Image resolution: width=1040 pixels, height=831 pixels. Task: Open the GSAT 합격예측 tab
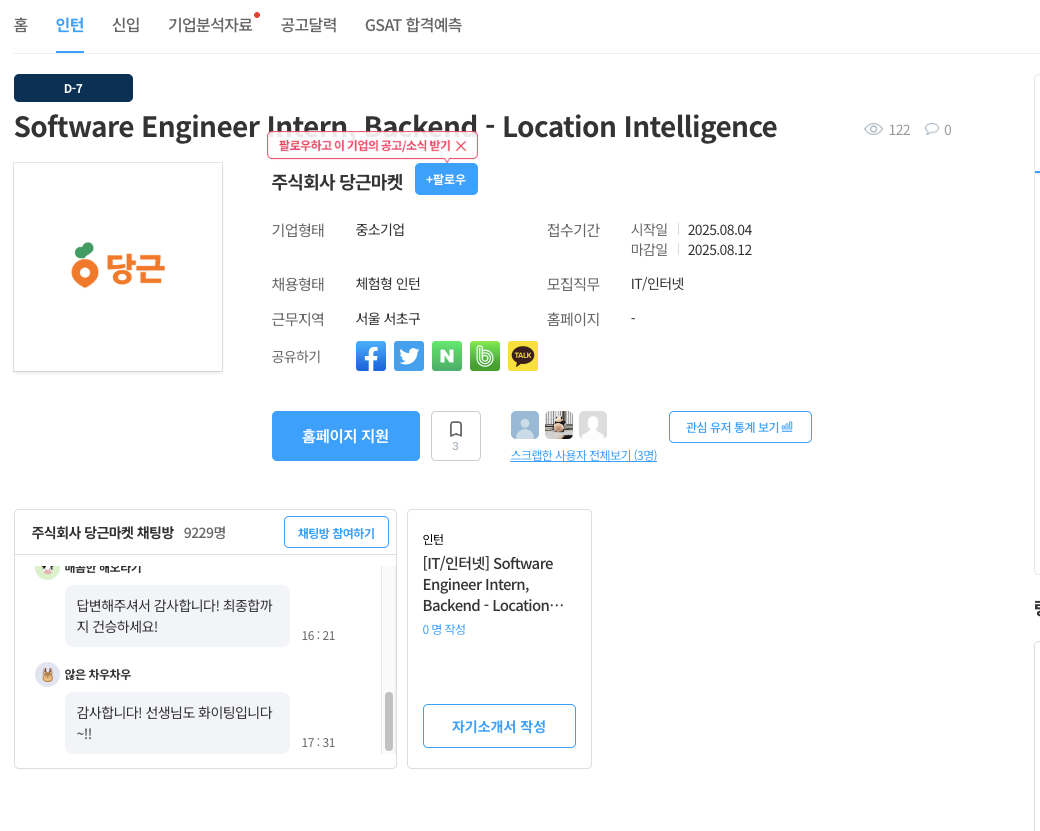[413, 25]
